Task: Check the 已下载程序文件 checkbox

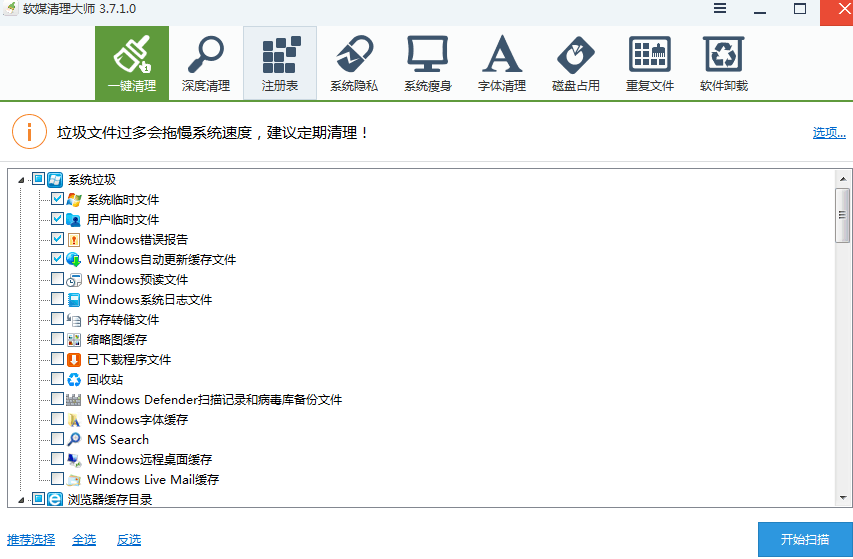Action: point(57,358)
